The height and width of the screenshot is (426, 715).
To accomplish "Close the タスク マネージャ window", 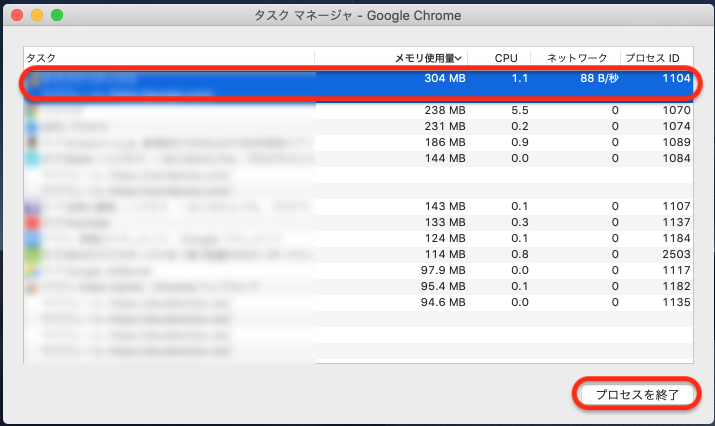I will click(17, 15).
